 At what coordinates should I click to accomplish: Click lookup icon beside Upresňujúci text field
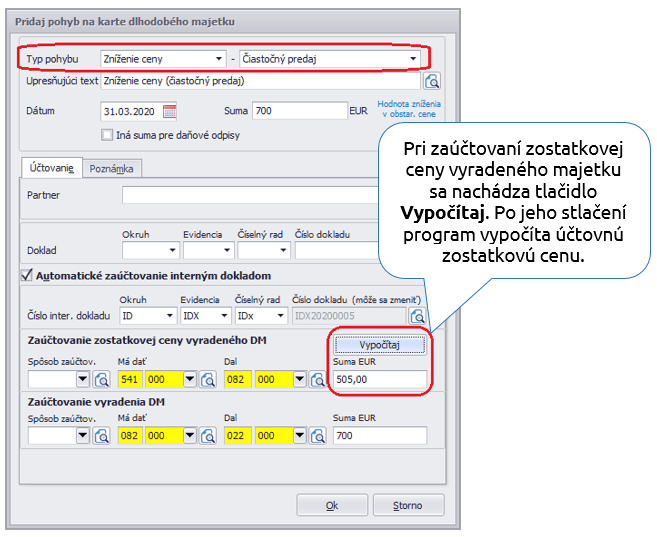[x=433, y=82]
